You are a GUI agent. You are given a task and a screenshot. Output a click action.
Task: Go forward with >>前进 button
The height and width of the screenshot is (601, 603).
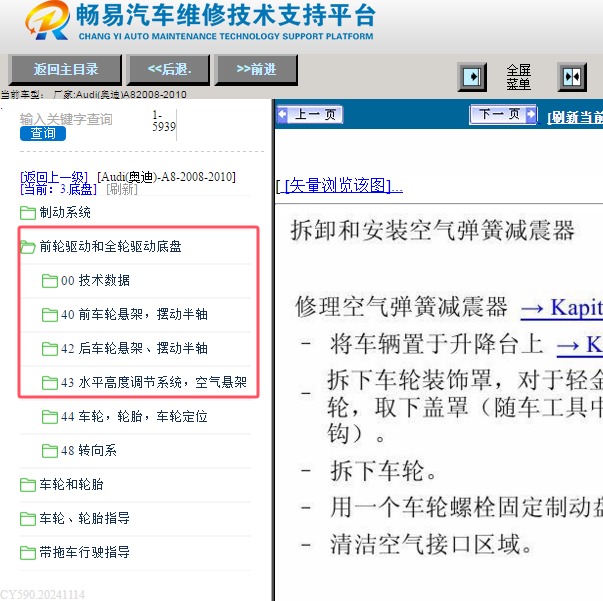tap(256, 70)
